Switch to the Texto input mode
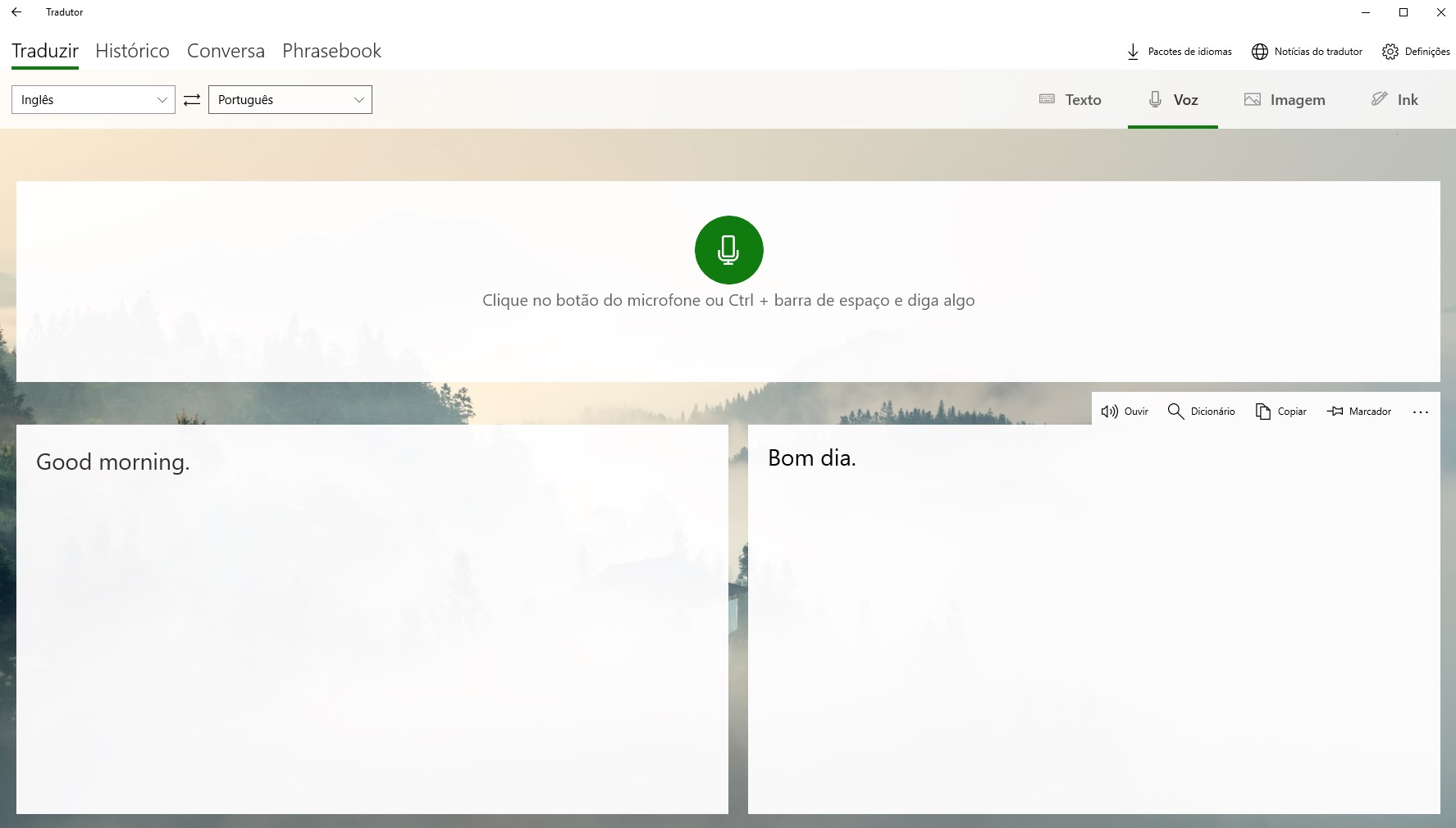Viewport: 1456px width, 828px height. 1070,100
